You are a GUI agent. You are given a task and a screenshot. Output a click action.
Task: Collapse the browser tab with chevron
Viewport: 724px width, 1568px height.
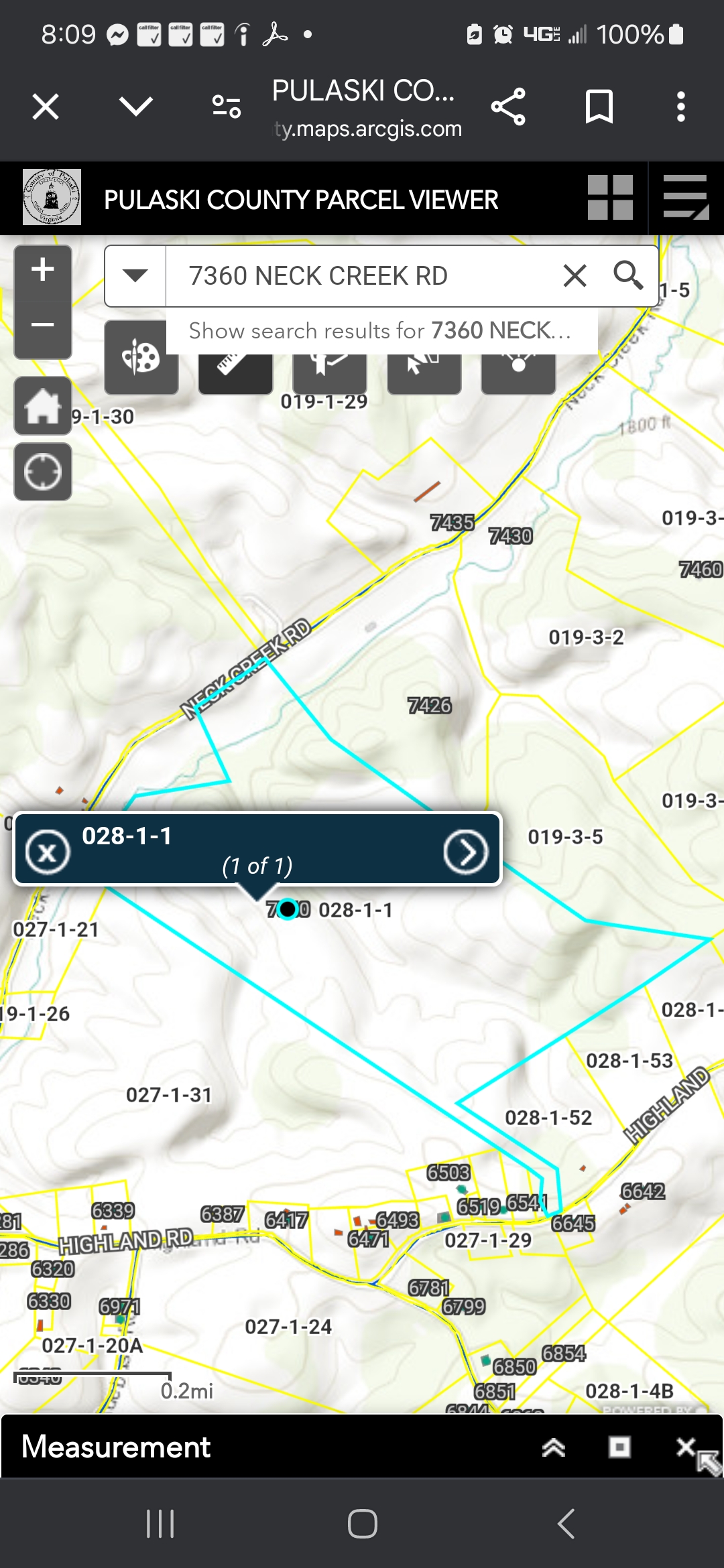[x=136, y=107]
